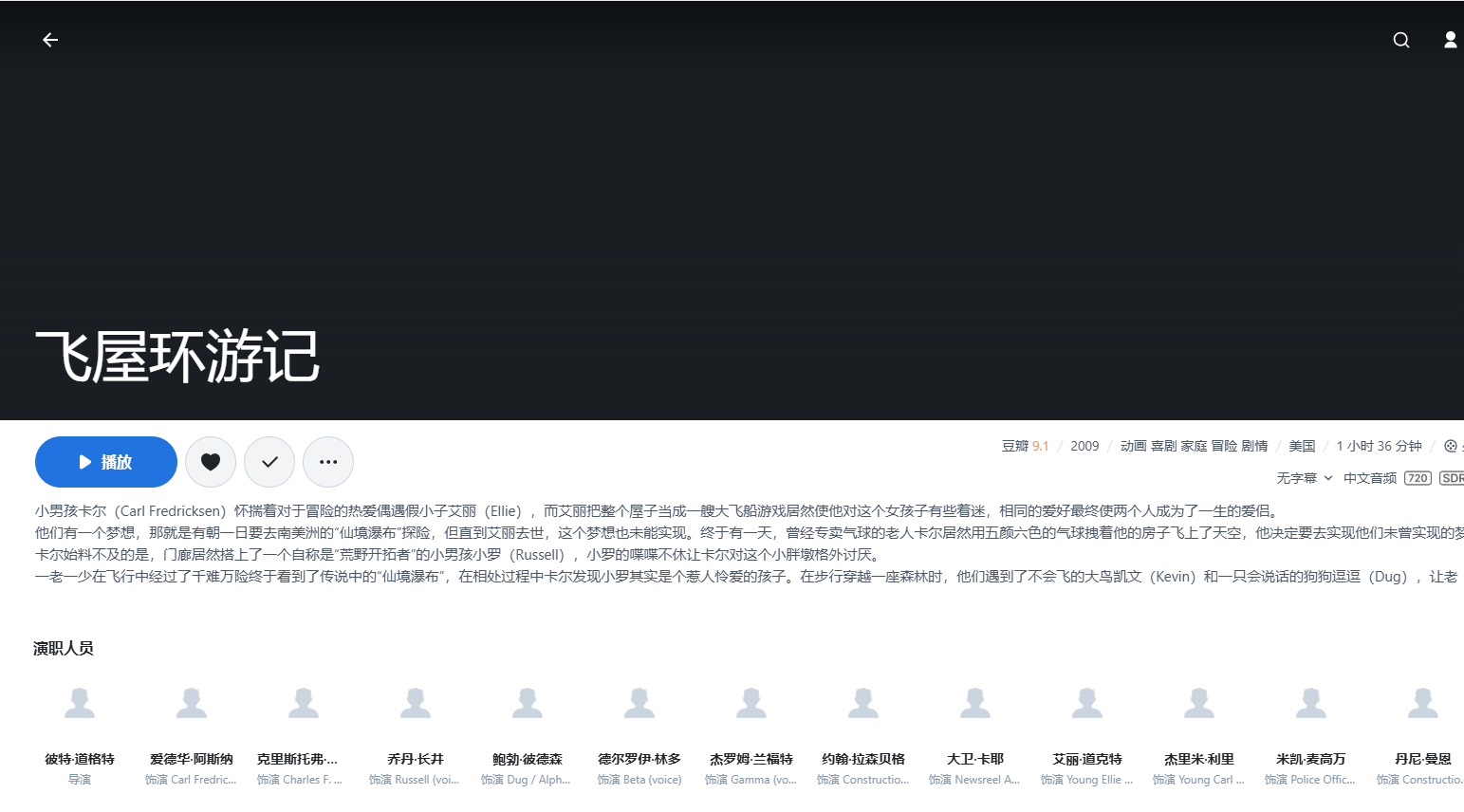Open 克里斯托弗 avatar icon
Viewport: 1464px width, 812px height.
(x=304, y=703)
